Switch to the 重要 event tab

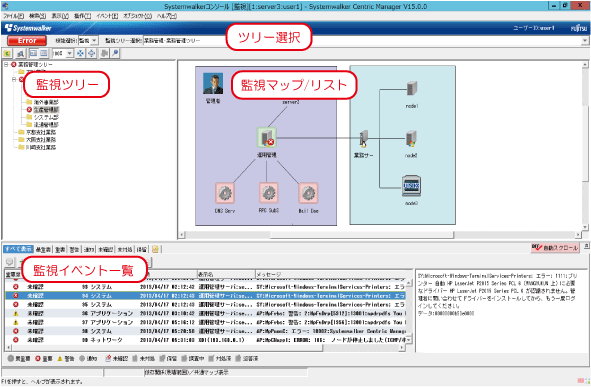[60, 249]
